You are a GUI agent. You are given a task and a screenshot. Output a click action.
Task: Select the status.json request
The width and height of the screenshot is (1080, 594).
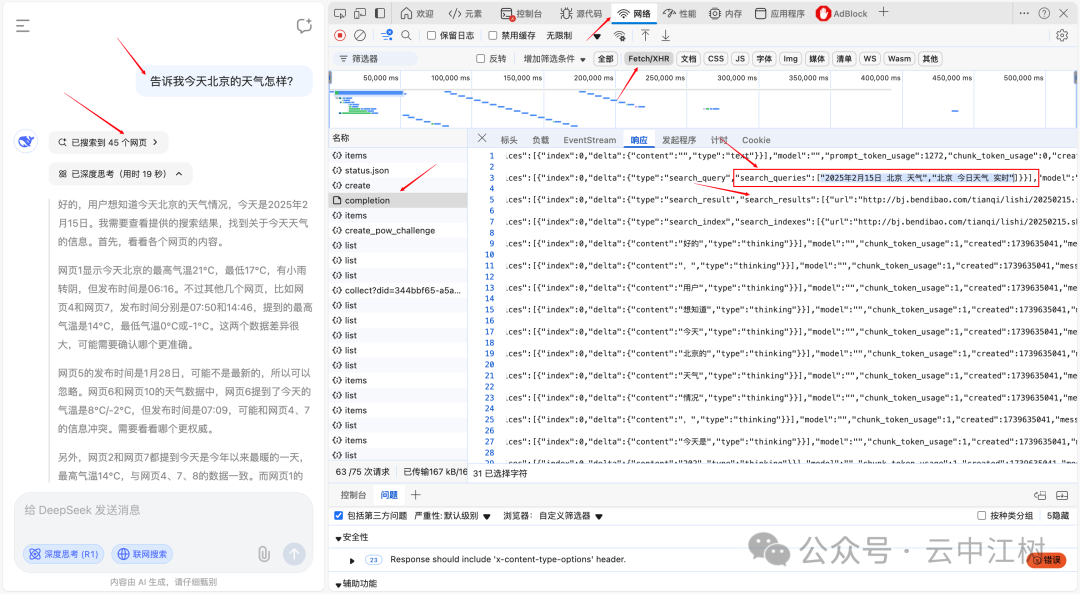tap(398, 170)
